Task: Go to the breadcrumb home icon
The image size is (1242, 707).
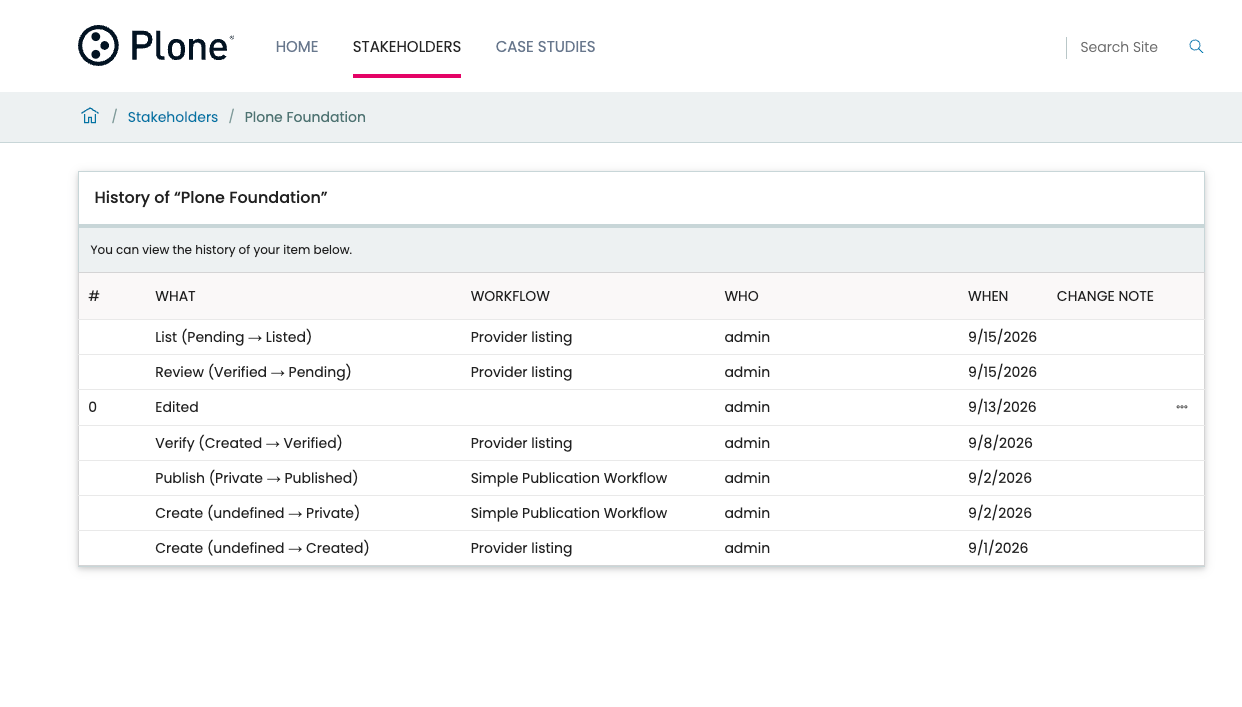Action: pyautogui.click(x=90, y=116)
